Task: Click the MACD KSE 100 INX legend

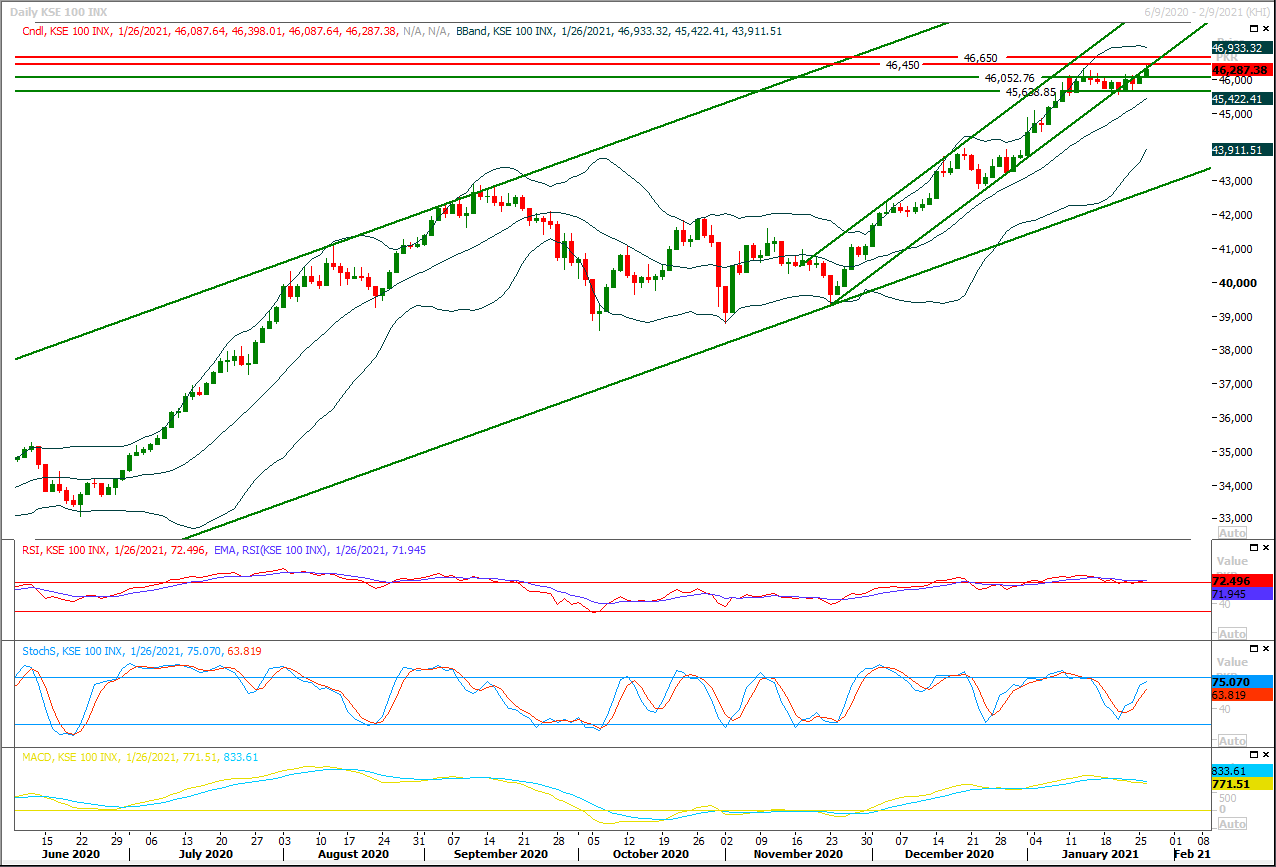Action: tap(139, 757)
